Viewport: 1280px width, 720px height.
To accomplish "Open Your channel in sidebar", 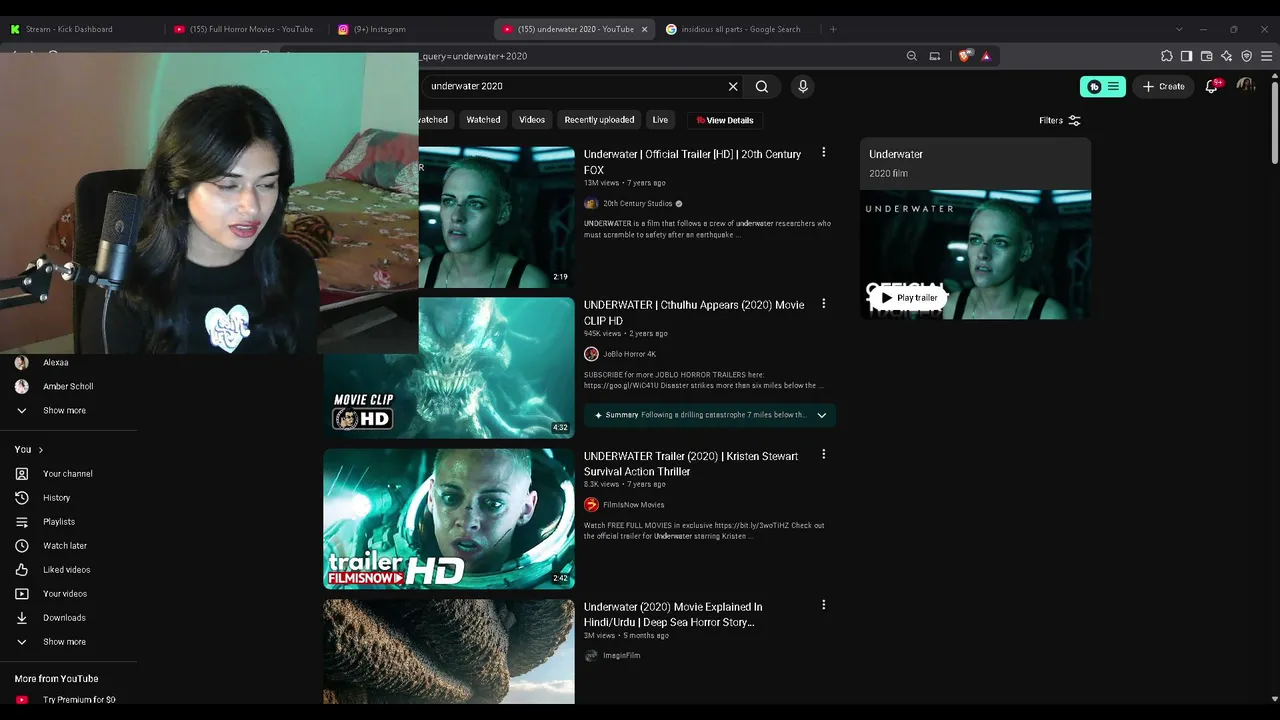I will [x=68, y=474].
